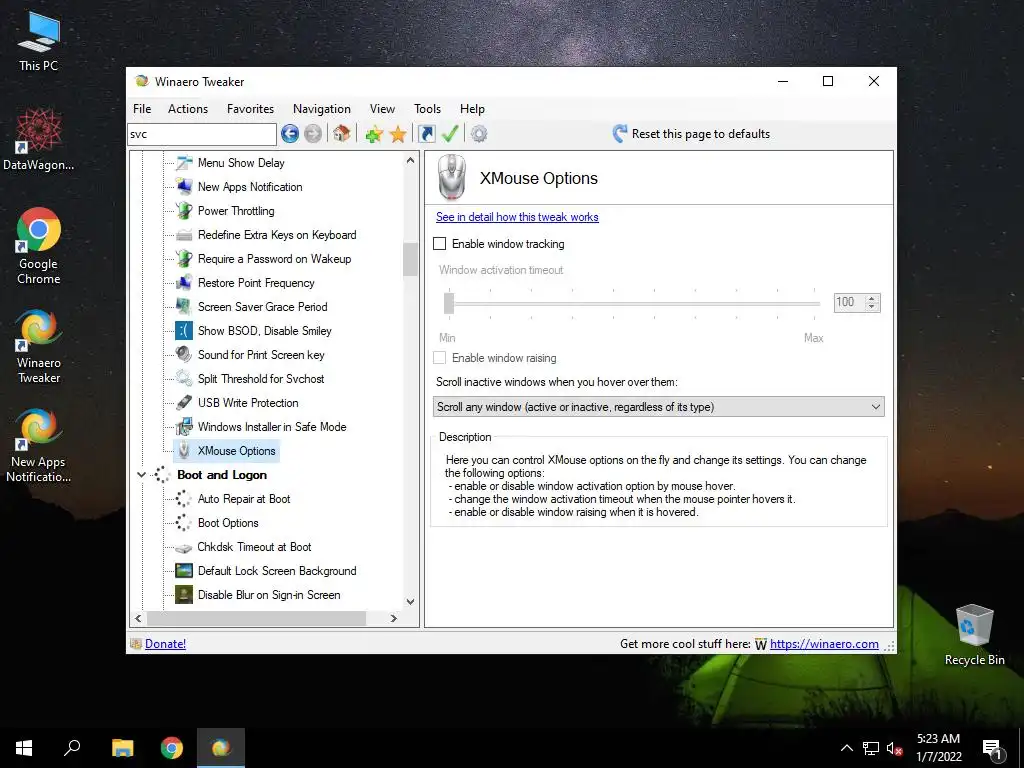Click the window activation timeout slider thumb

click(449, 303)
